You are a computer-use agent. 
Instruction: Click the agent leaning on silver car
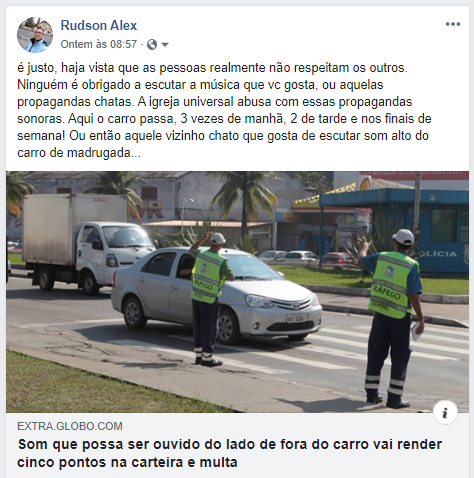(x=209, y=298)
